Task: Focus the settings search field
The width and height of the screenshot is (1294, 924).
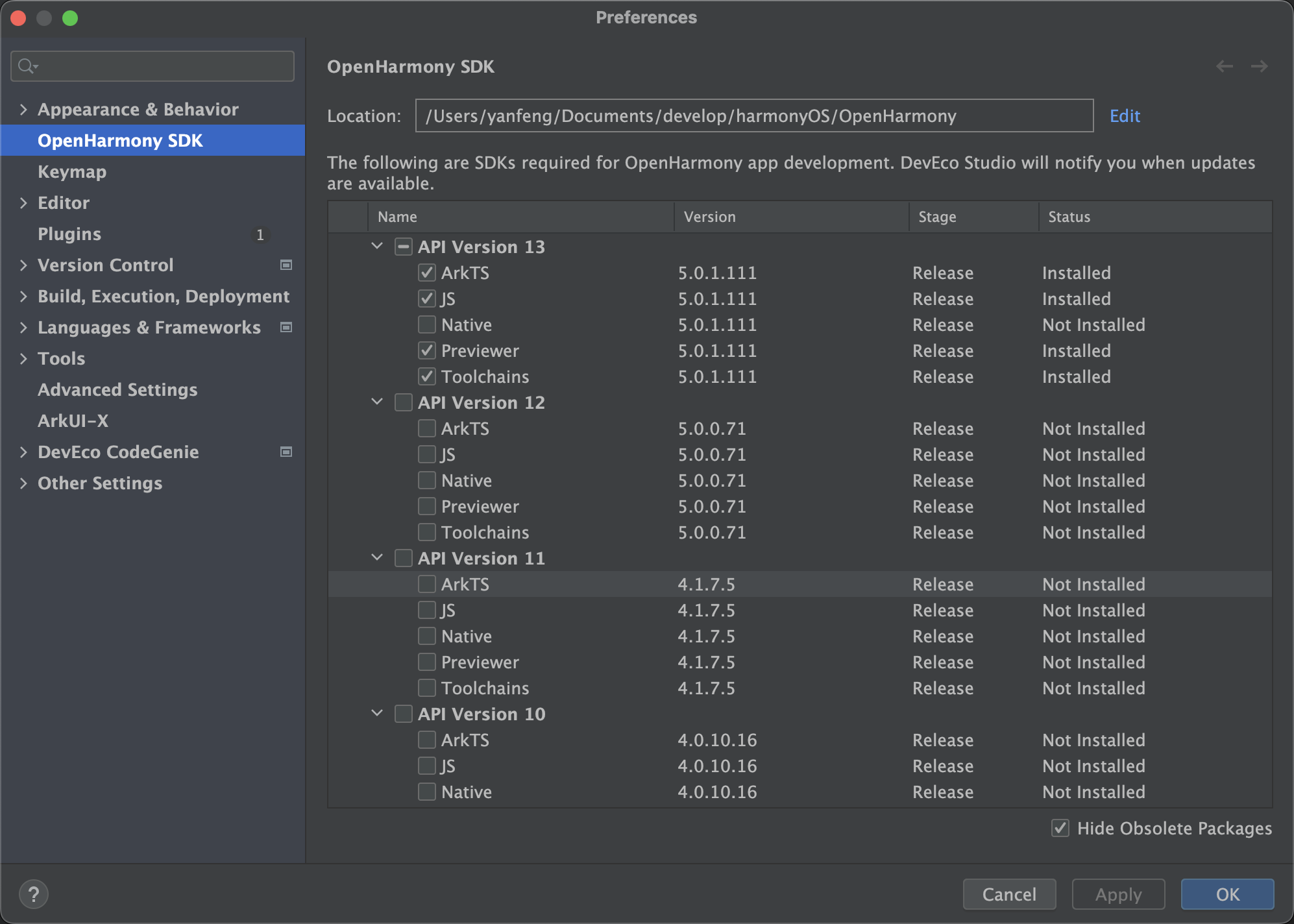Action: click(x=153, y=66)
